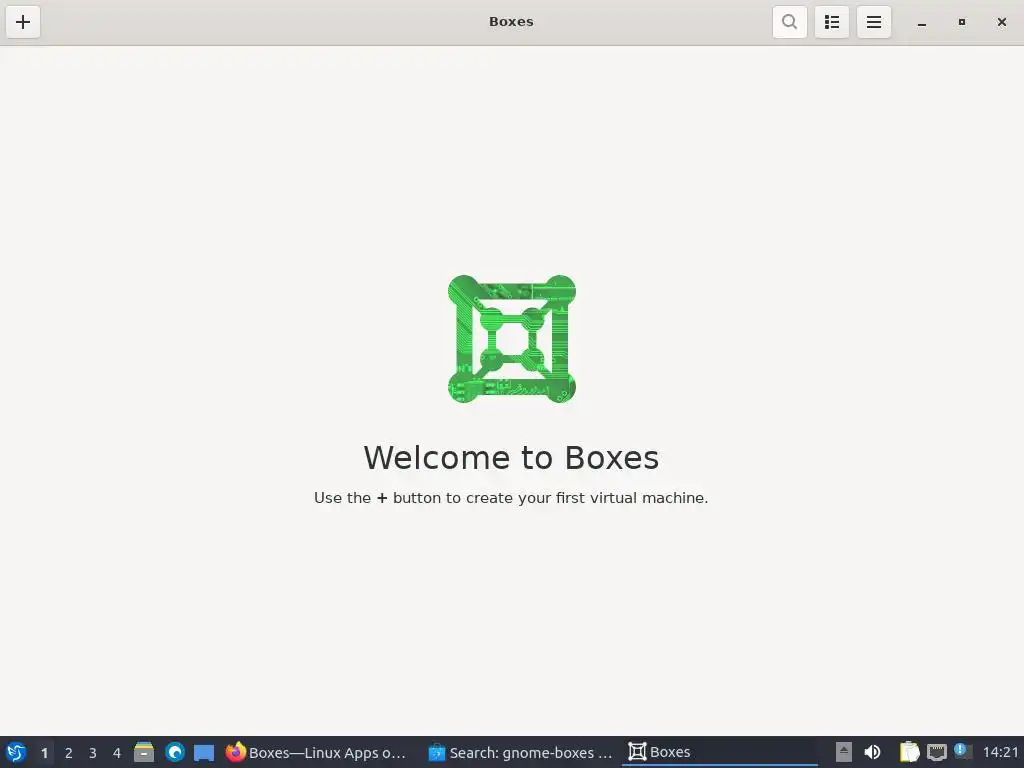This screenshot has height=768, width=1024.
Task: Minimize the Boxes window
Action: pos(921,22)
